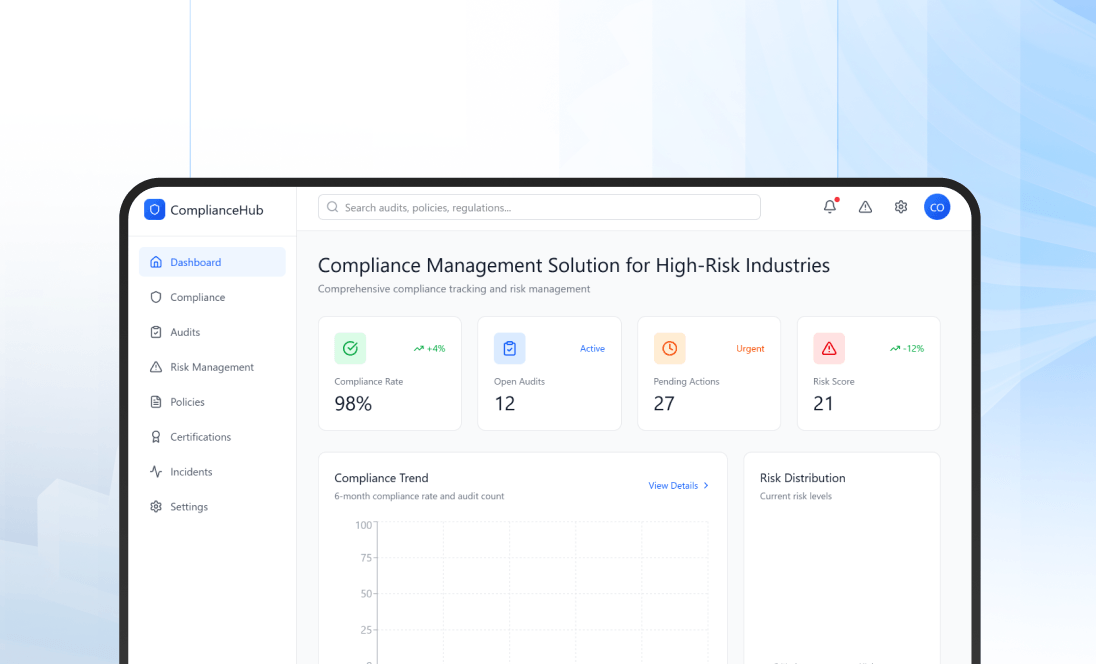Viewport: 1096px width, 664px height.
Task: Toggle the Active status on Open Audits
Action: [592, 348]
